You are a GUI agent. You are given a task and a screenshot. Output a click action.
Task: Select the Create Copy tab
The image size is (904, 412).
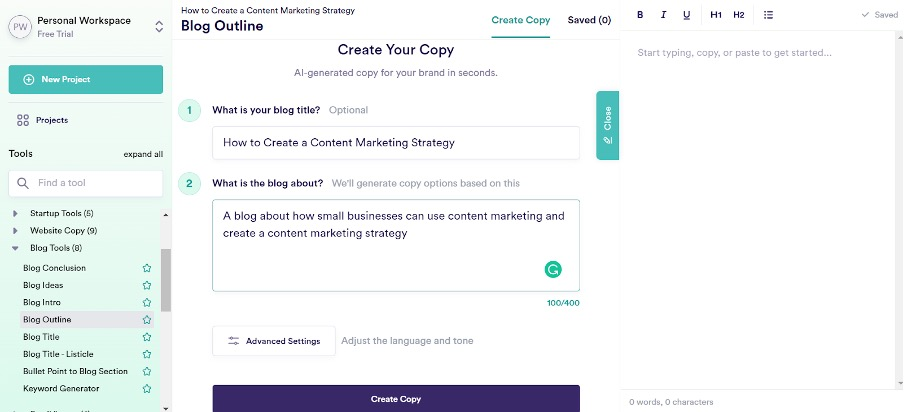tap(521, 20)
